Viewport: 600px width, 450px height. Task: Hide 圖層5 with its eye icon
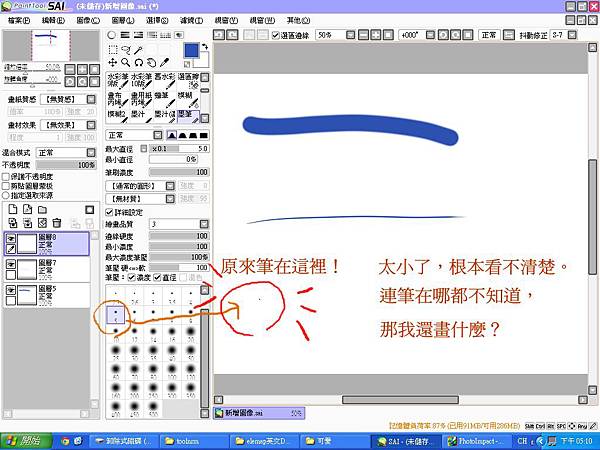[11, 290]
